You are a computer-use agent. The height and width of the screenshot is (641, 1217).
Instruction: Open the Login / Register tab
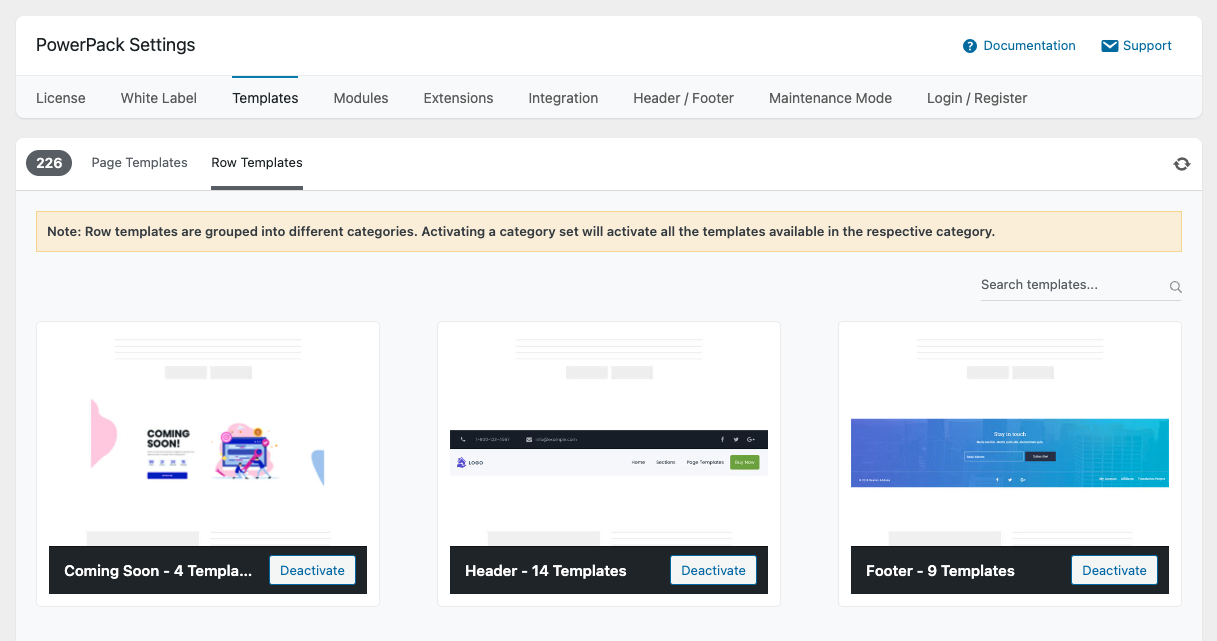tap(977, 98)
